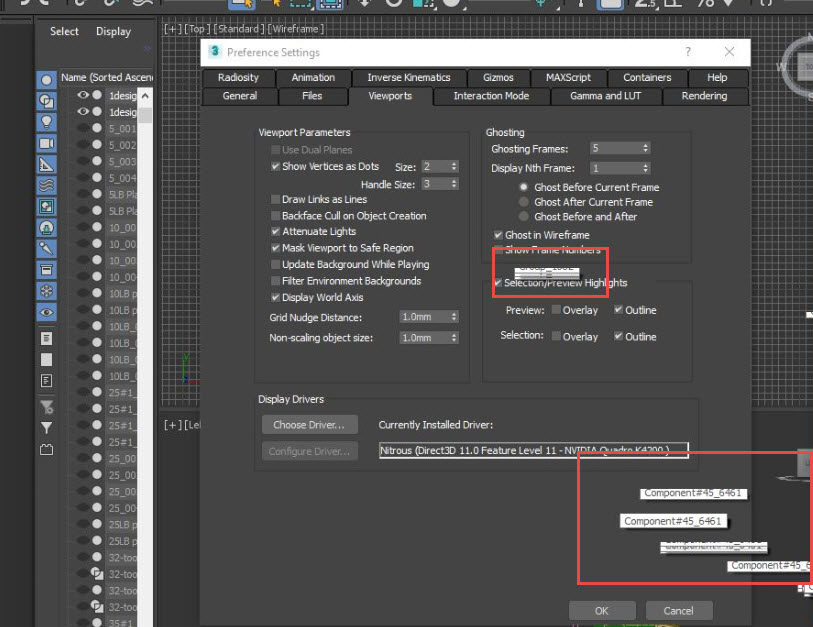This screenshot has height=627, width=813.
Task: Adjust Grid Nudge Distance spinner
Action: coord(454,316)
